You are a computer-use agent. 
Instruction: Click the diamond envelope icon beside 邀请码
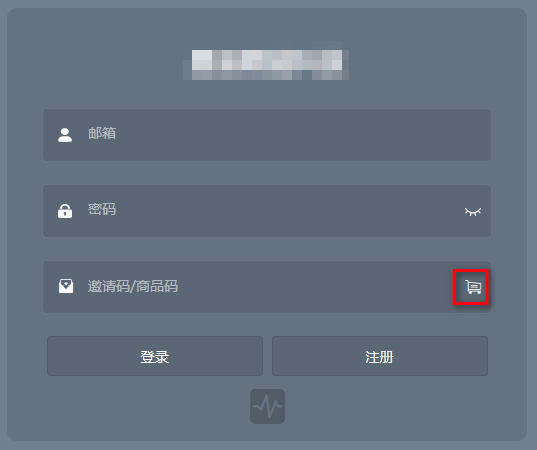tap(66, 286)
